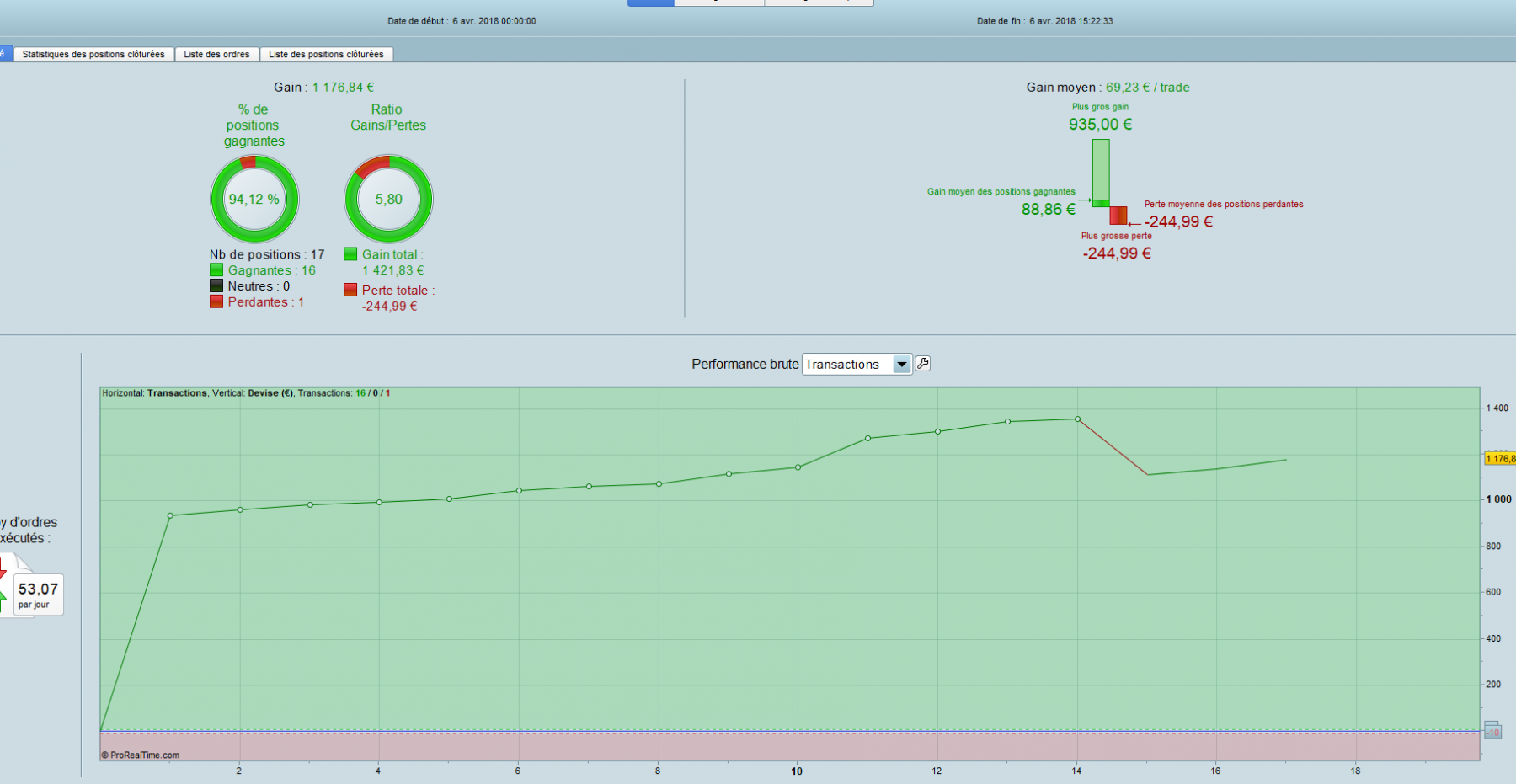Click the "10" horizontal axis label

(797, 771)
